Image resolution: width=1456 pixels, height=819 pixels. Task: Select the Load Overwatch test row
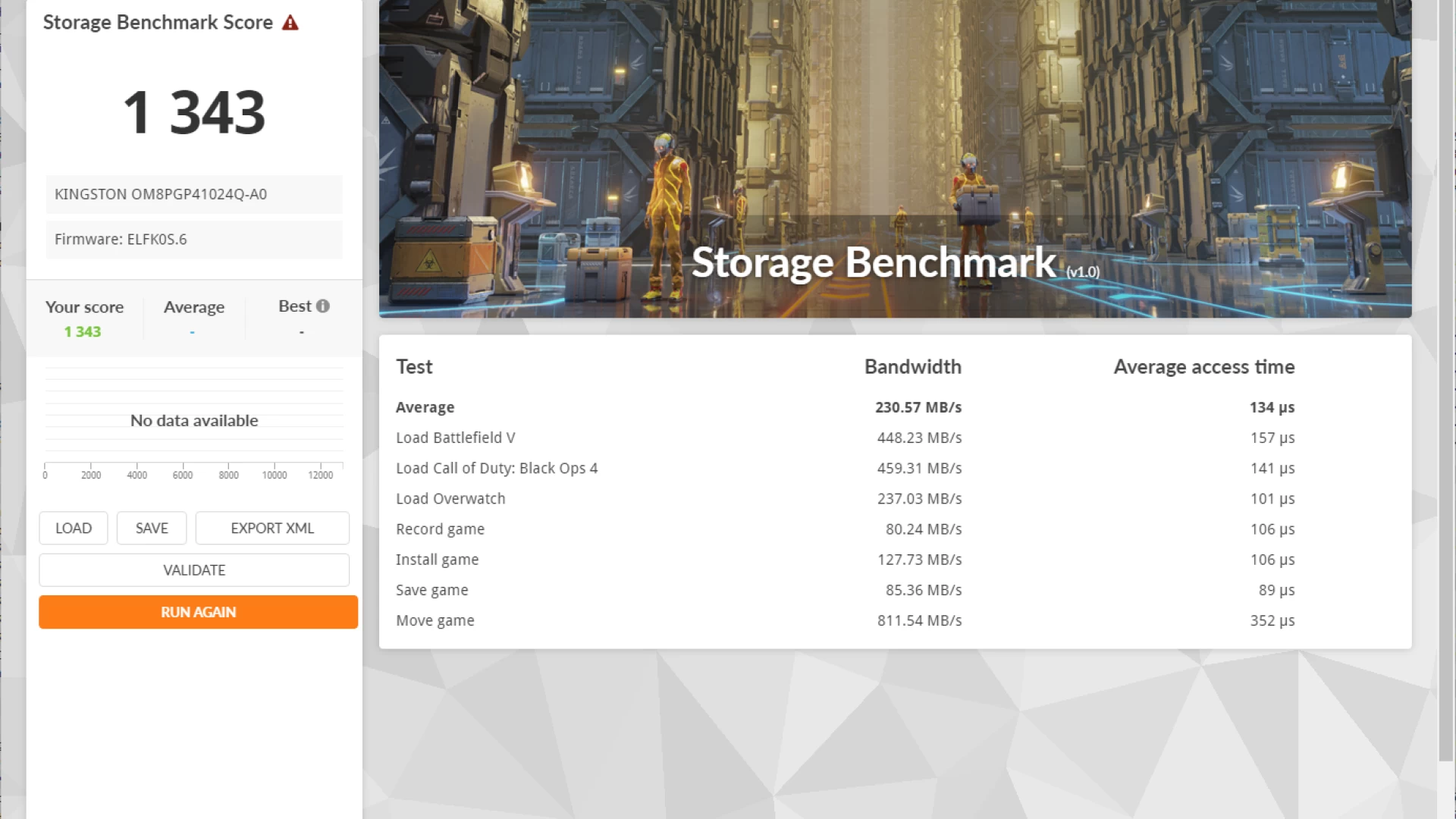[x=846, y=498]
